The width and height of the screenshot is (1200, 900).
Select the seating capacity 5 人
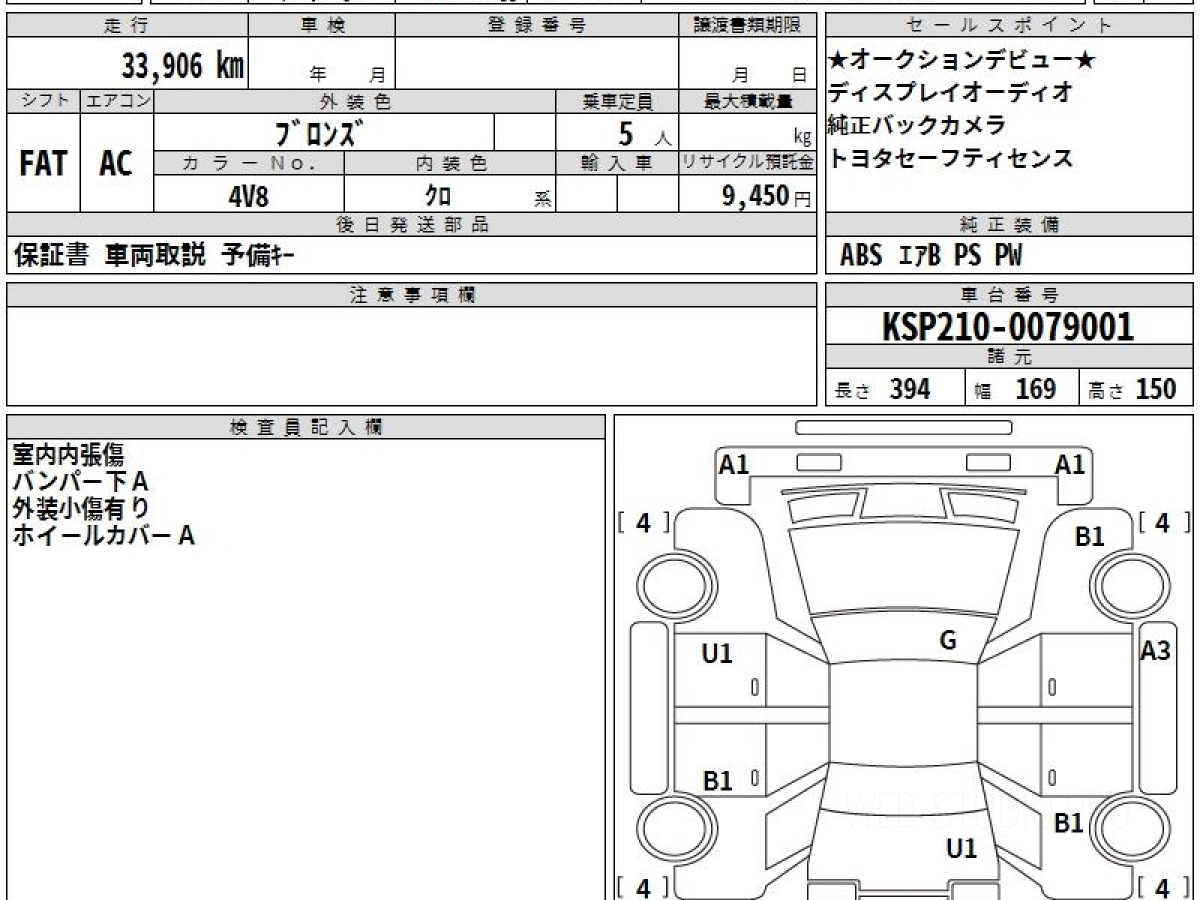(645, 134)
